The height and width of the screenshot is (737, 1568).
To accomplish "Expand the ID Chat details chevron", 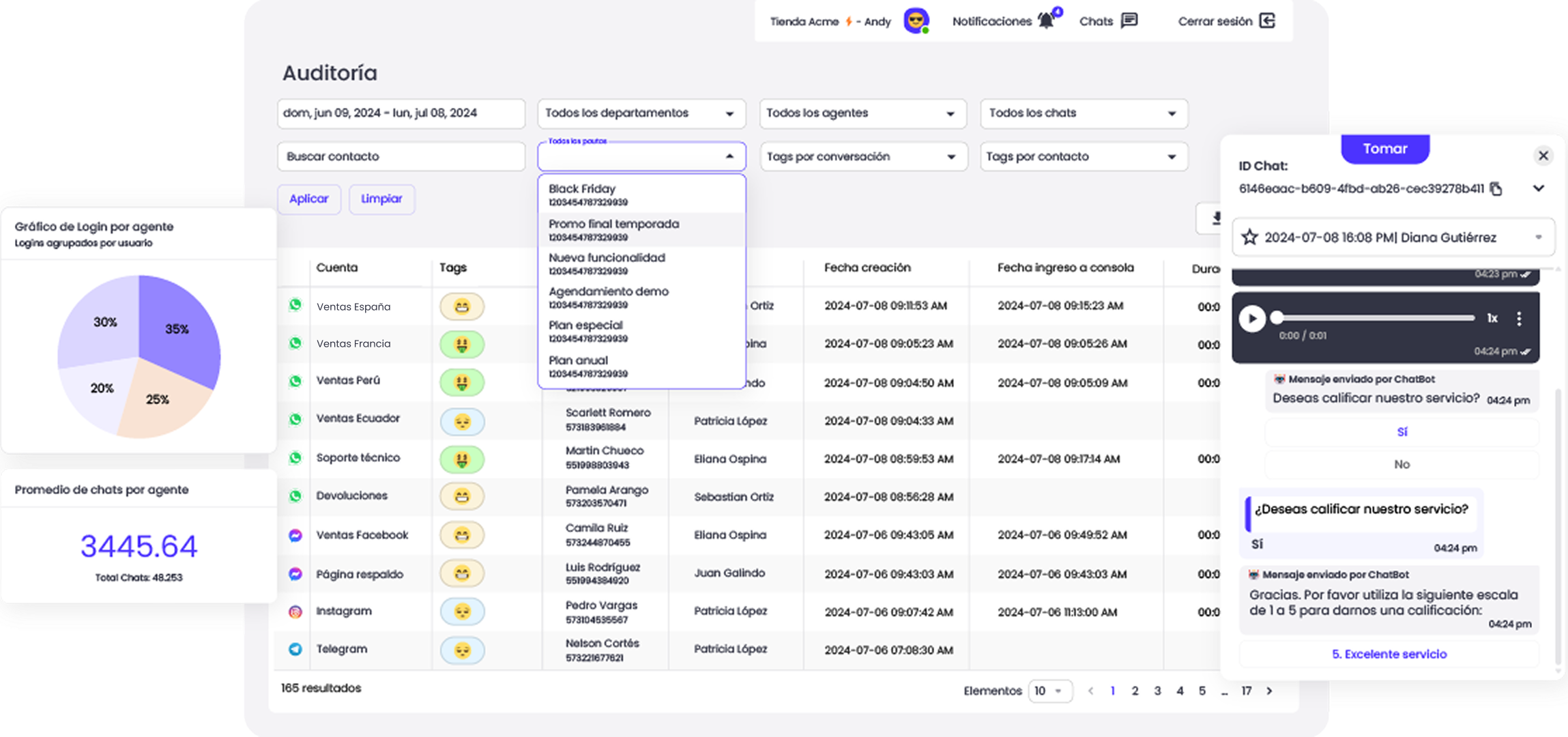I will [1538, 188].
